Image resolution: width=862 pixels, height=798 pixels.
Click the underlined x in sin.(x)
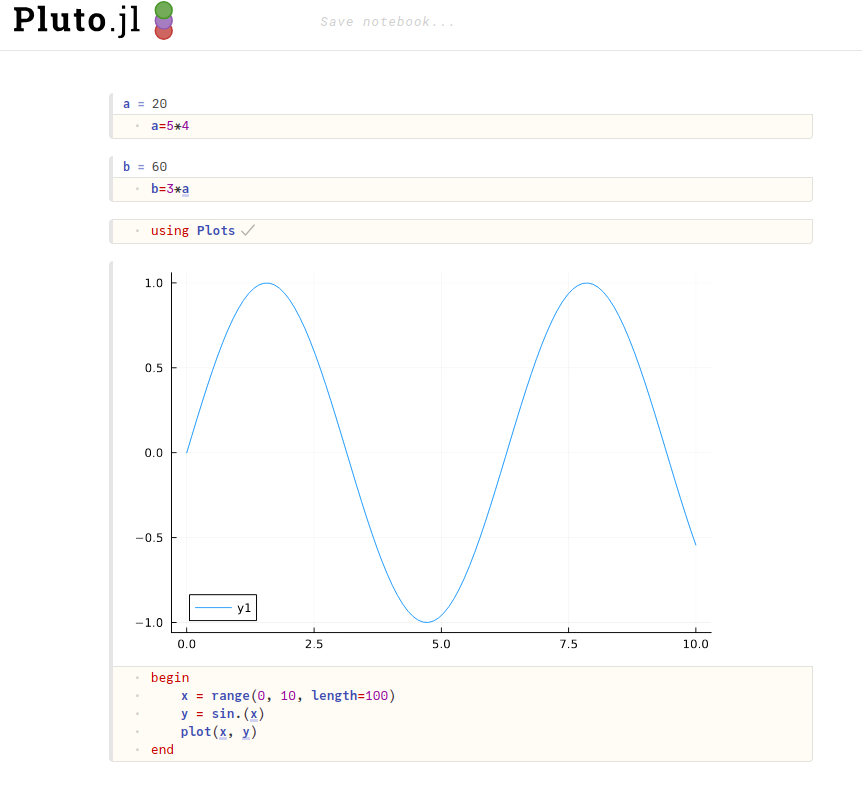tap(255, 714)
